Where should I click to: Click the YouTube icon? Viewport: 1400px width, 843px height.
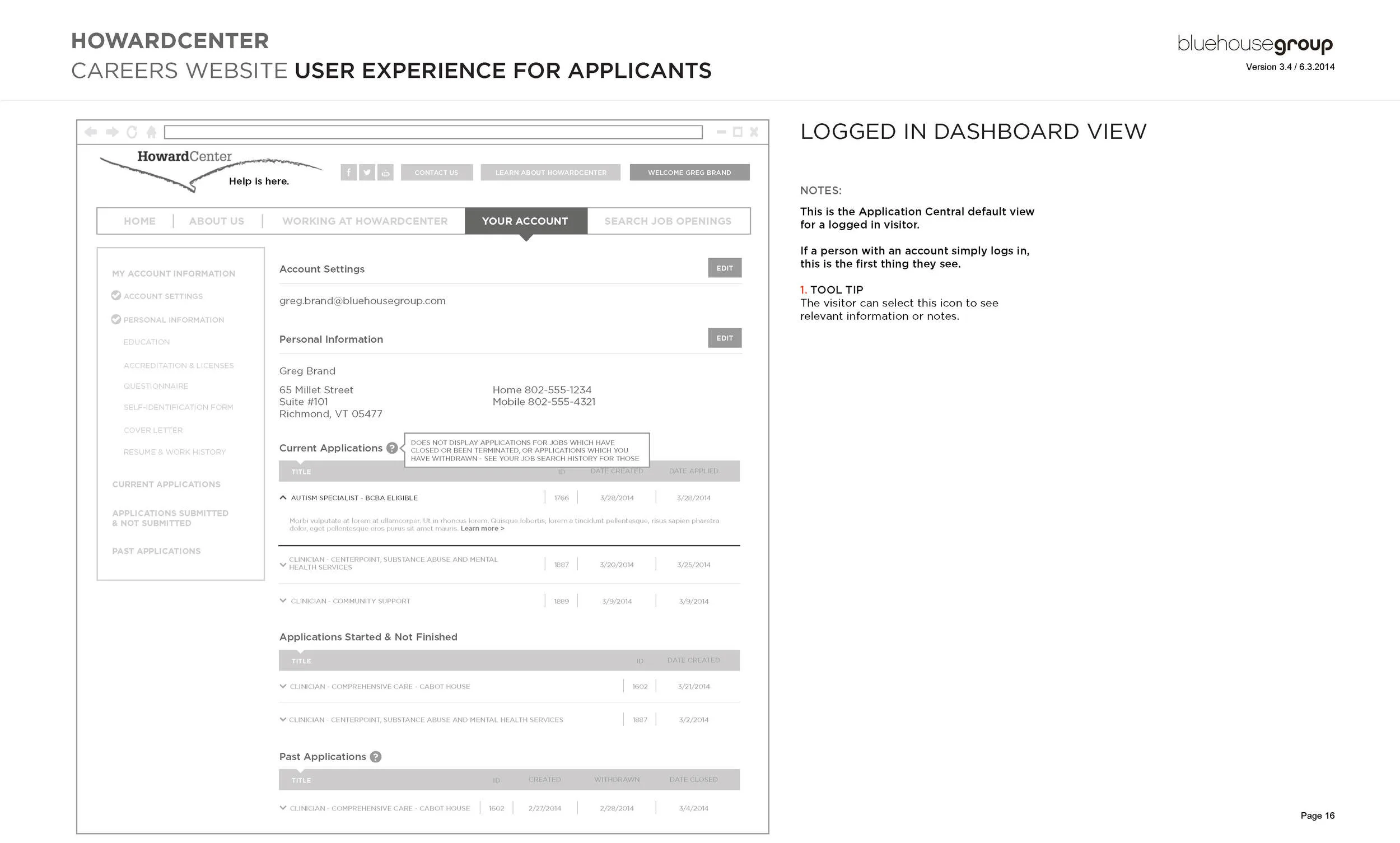(386, 172)
